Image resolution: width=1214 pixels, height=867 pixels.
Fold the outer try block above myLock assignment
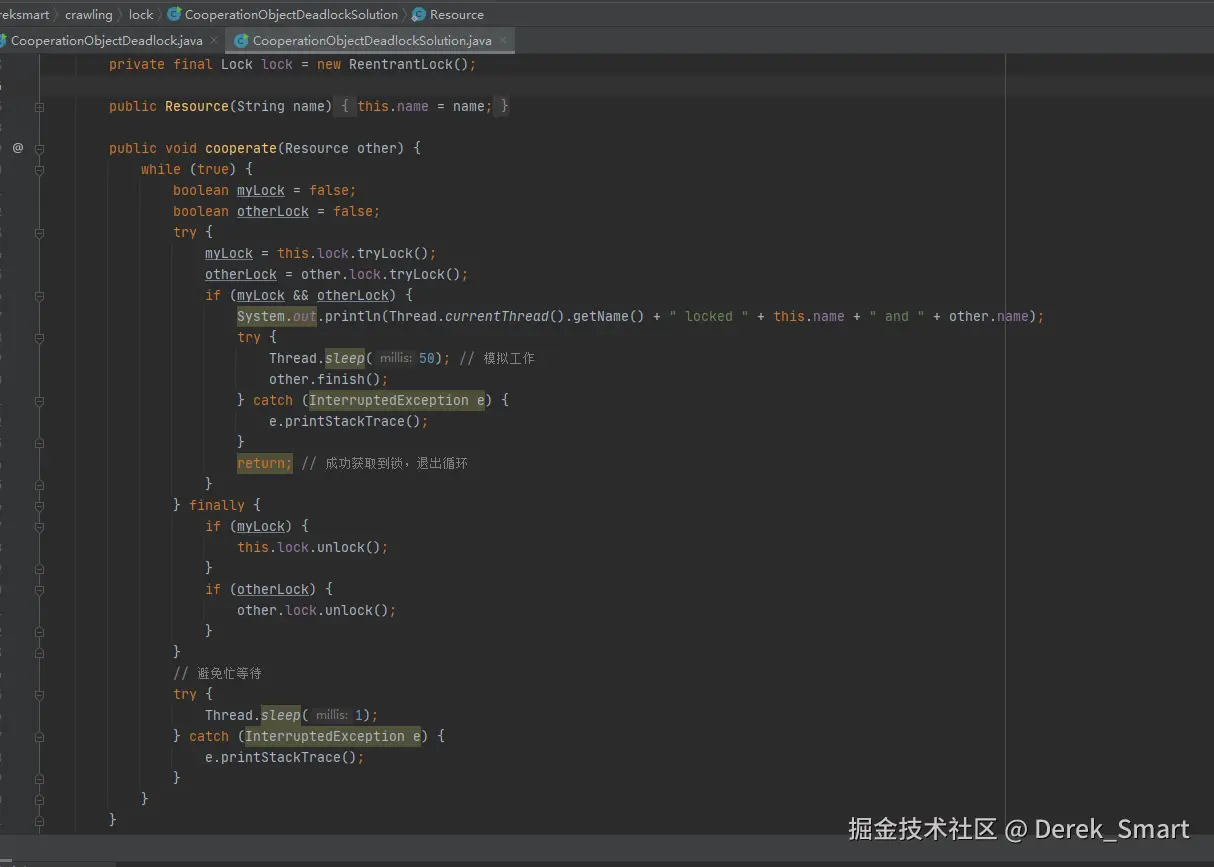tap(40, 232)
